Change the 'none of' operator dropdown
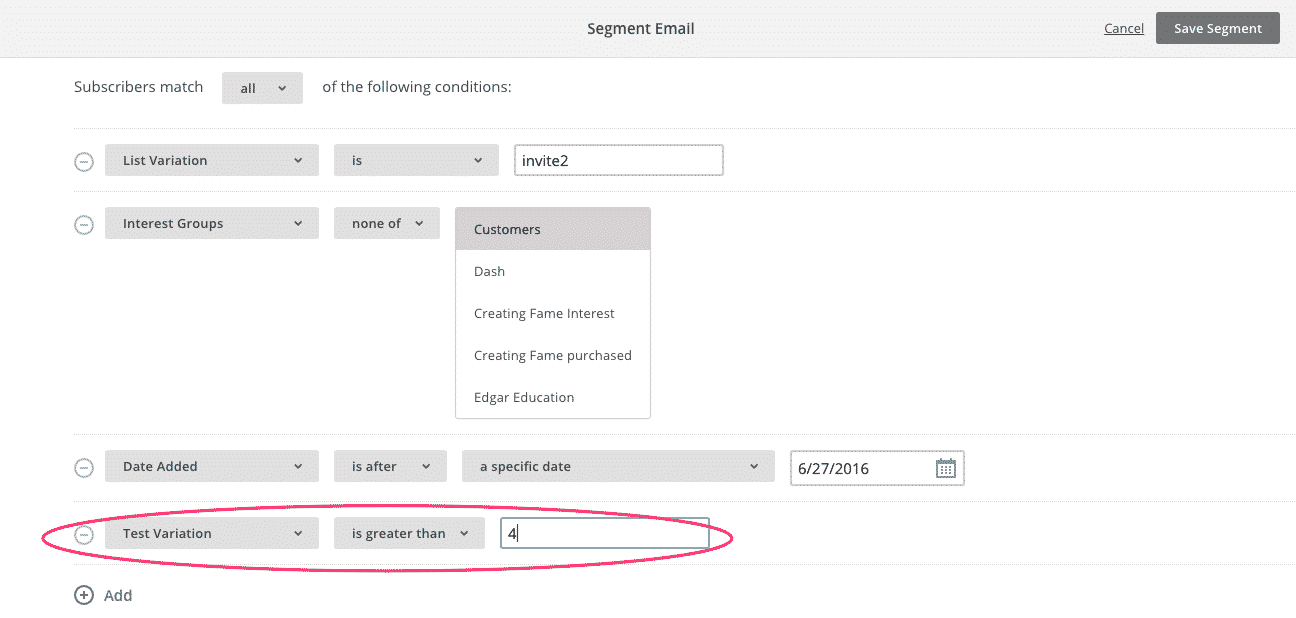Image resolution: width=1296 pixels, height=618 pixels. 386,224
